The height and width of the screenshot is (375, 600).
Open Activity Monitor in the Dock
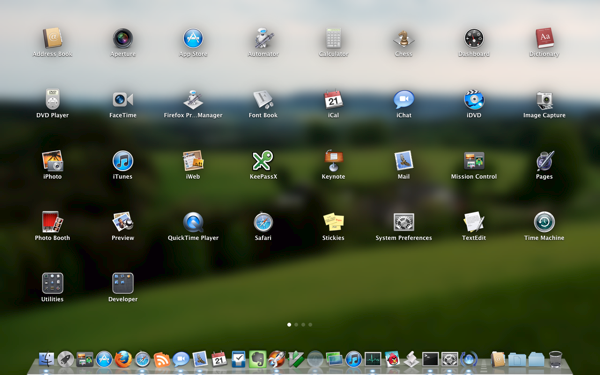(x=373, y=359)
